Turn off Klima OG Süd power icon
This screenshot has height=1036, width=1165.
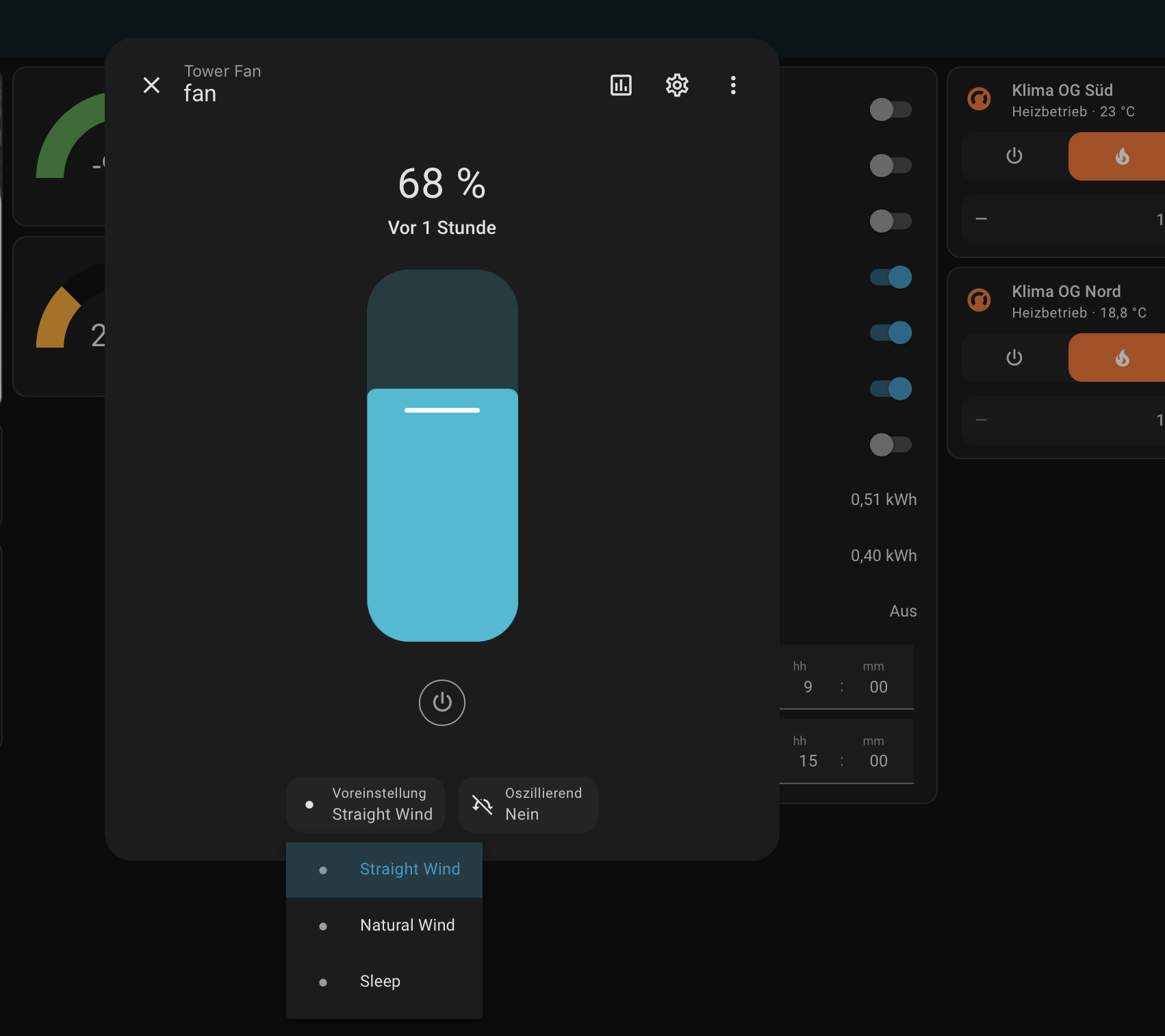(1014, 156)
